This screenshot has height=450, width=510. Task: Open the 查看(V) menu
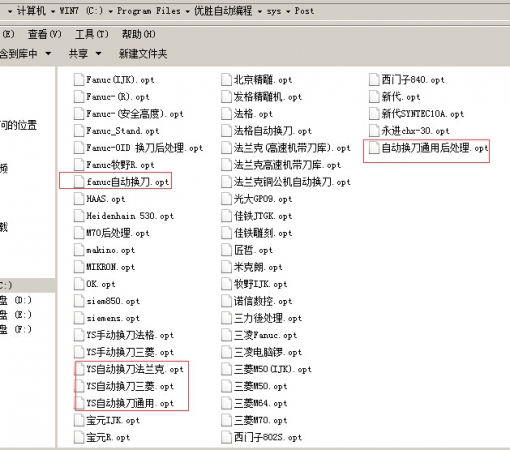coord(44,34)
